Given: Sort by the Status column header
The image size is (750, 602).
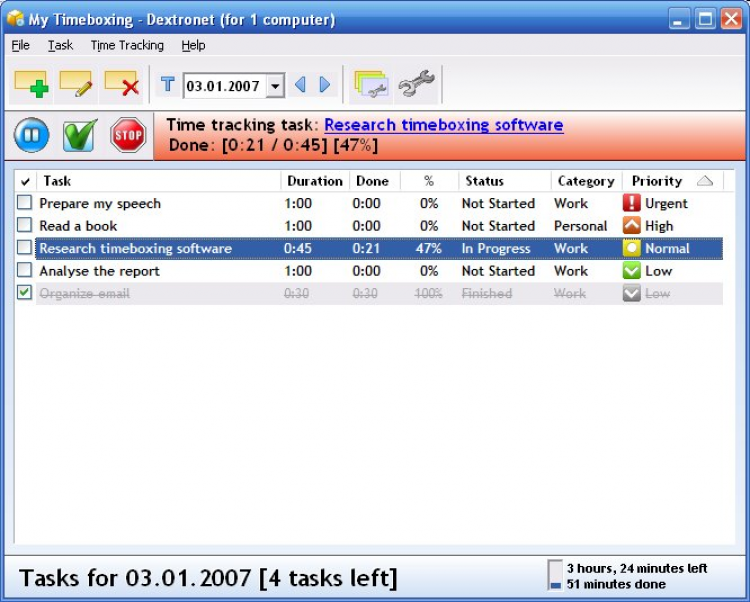Looking at the screenshot, I should coord(505,181).
